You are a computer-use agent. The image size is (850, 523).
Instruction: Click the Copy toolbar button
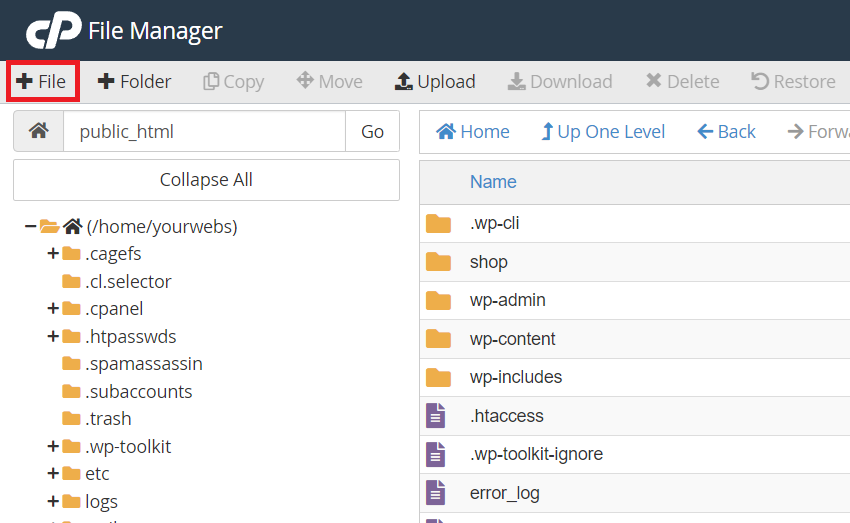pyautogui.click(x=233, y=82)
